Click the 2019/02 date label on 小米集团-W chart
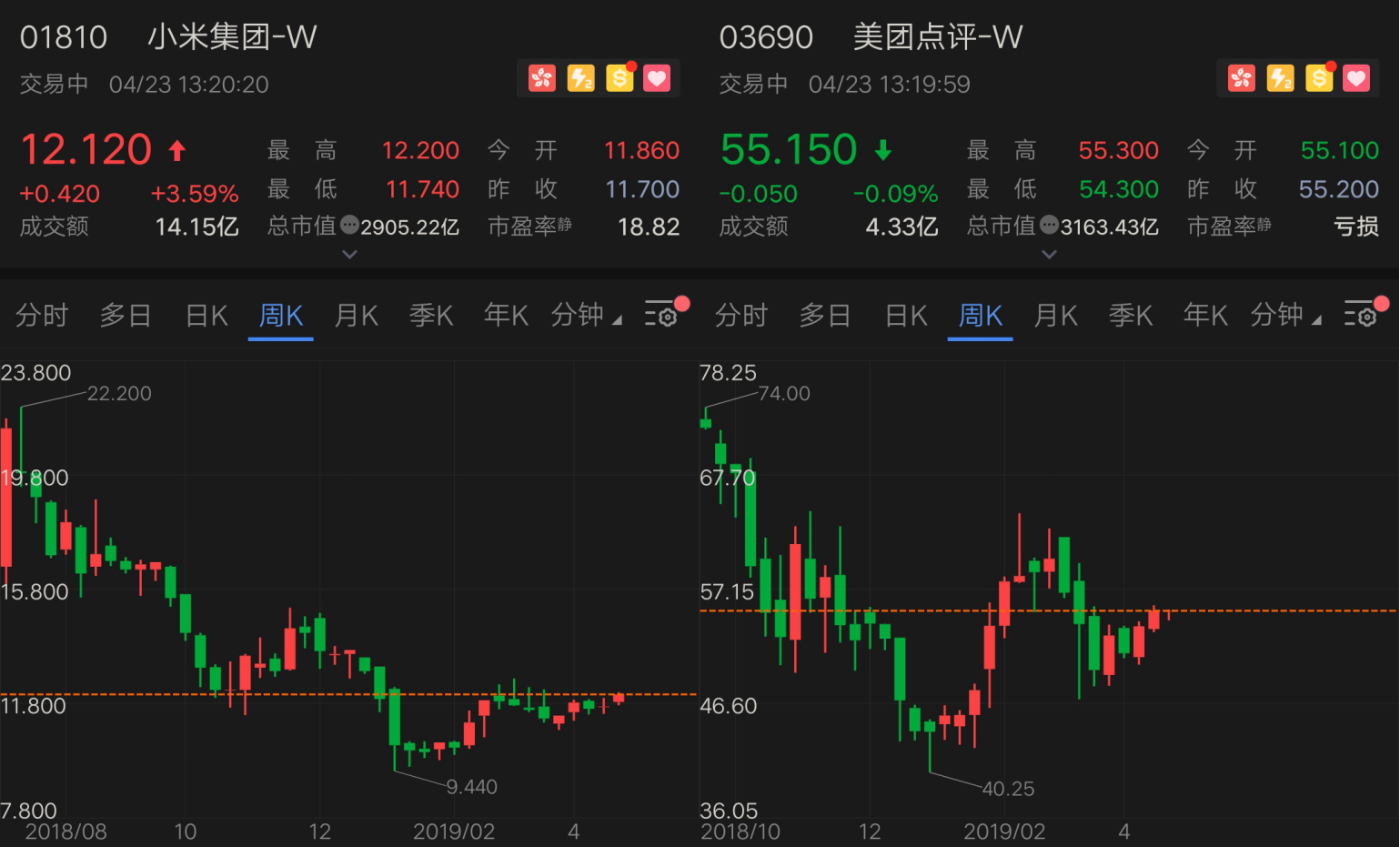The image size is (1400, 847). [x=454, y=832]
